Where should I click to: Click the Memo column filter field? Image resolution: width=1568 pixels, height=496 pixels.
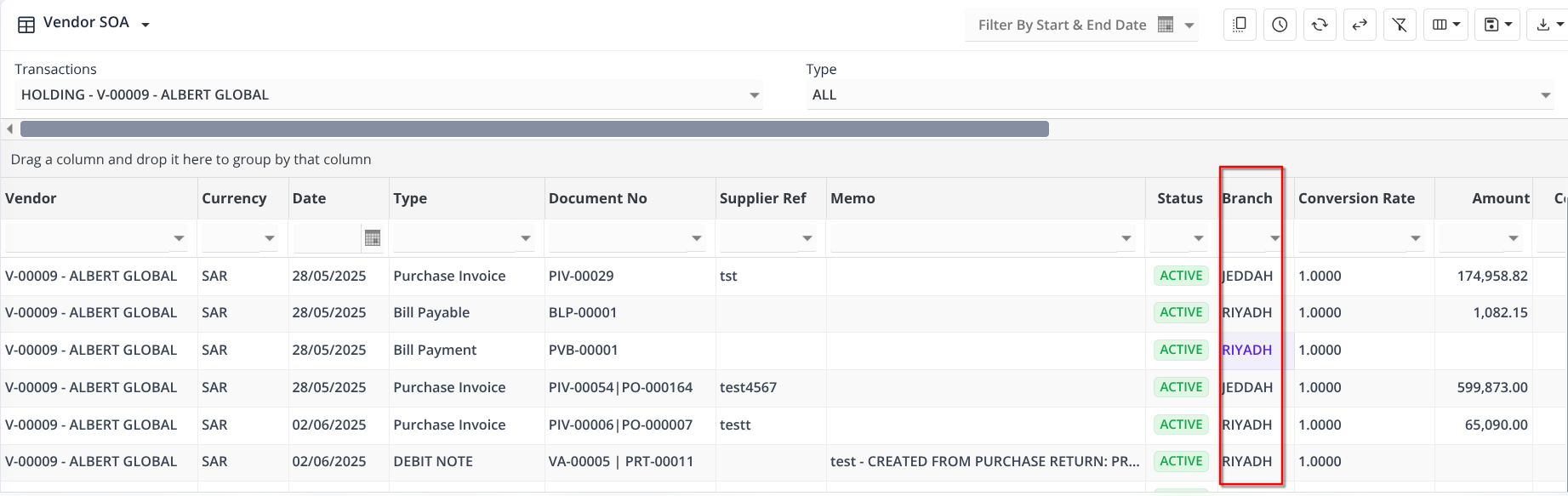pos(973,238)
